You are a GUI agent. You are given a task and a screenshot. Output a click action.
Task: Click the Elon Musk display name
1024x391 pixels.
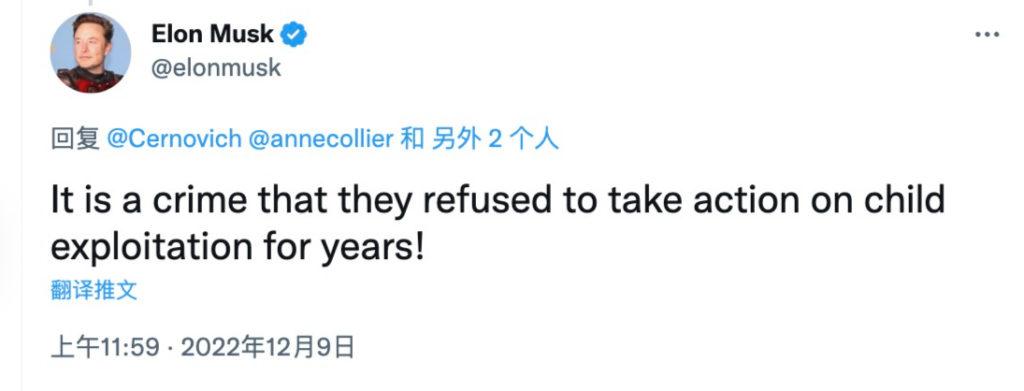pyautogui.click(x=212, y=34)
